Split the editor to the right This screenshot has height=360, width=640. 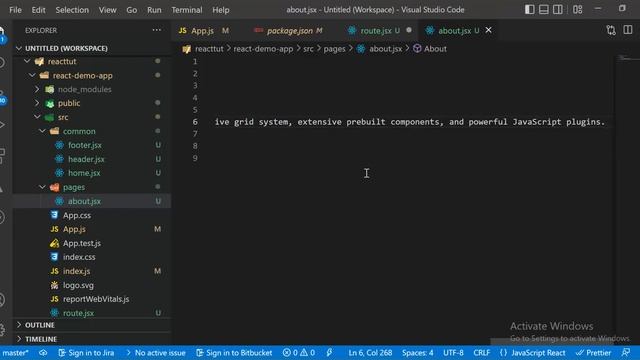[x=628, y=30]
